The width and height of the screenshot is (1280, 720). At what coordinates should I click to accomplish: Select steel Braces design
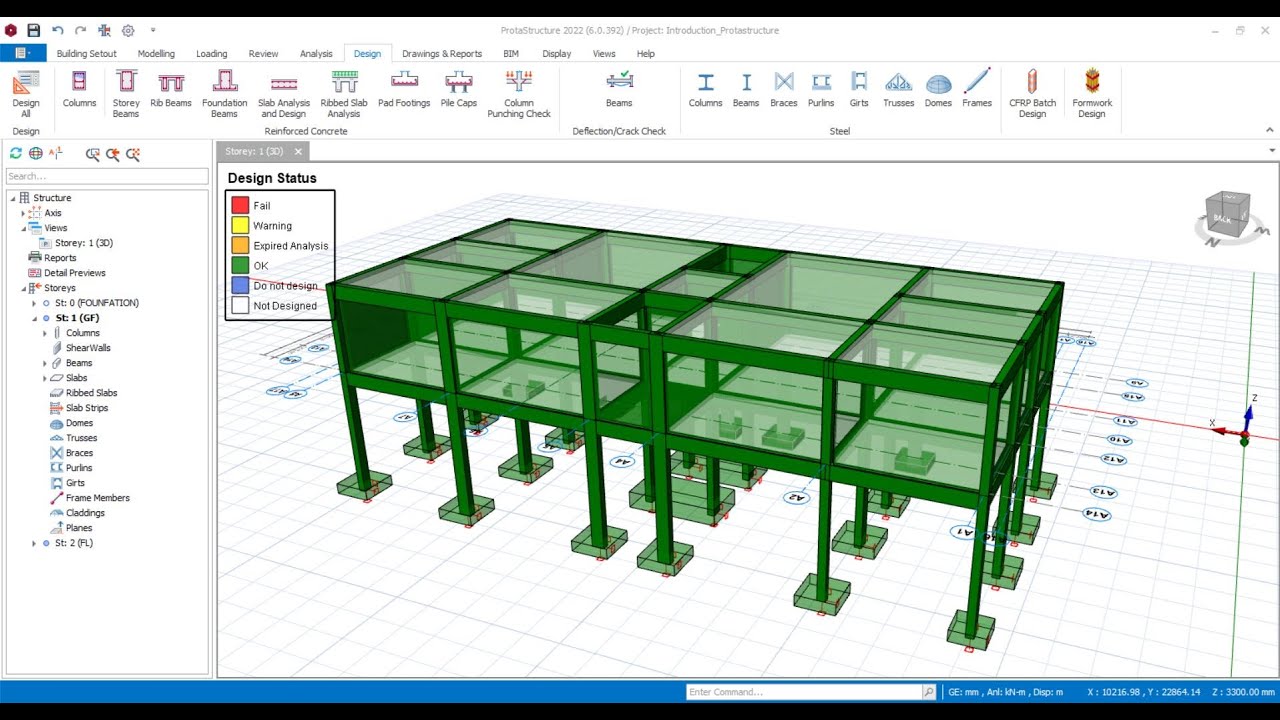784,89
